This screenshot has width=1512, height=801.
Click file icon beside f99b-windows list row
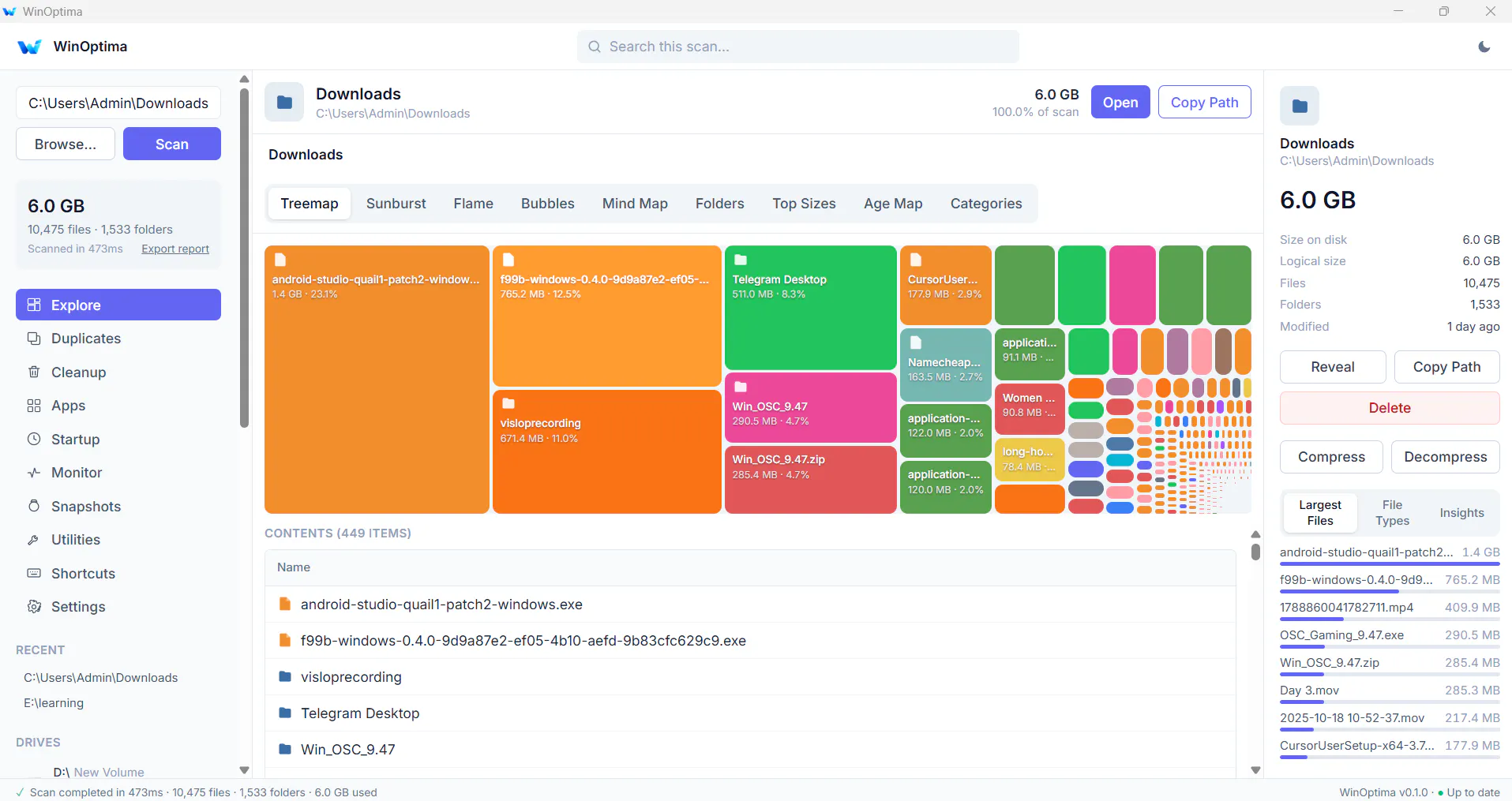coord(285,641)
